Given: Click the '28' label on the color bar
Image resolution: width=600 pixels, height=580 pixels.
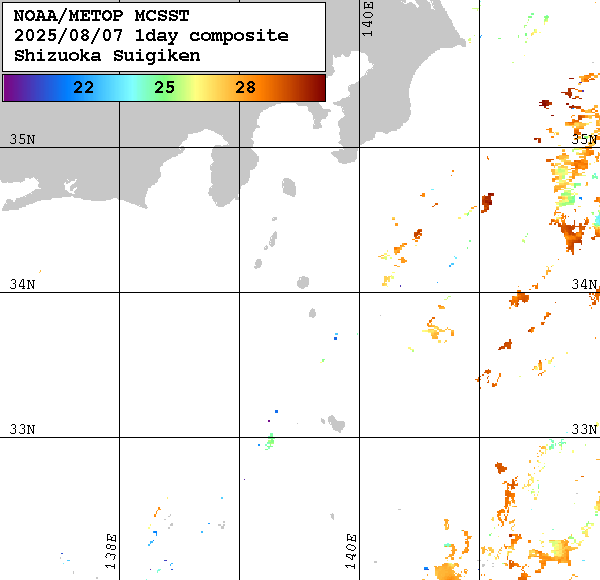Looking at the screenshot, I should [245, 88].
